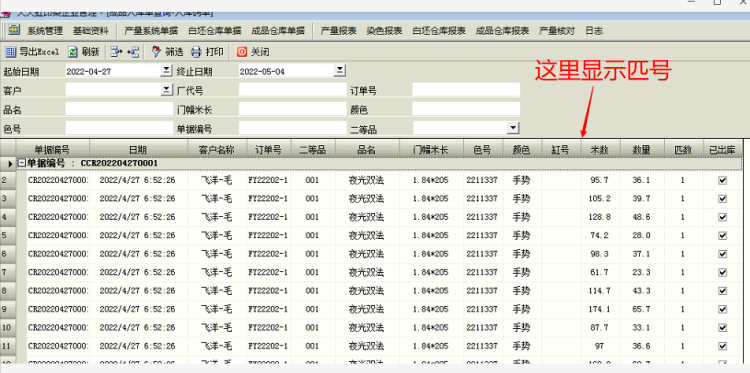
Task: Open the 产量系统单据 menu
Action: pos(151,31)
